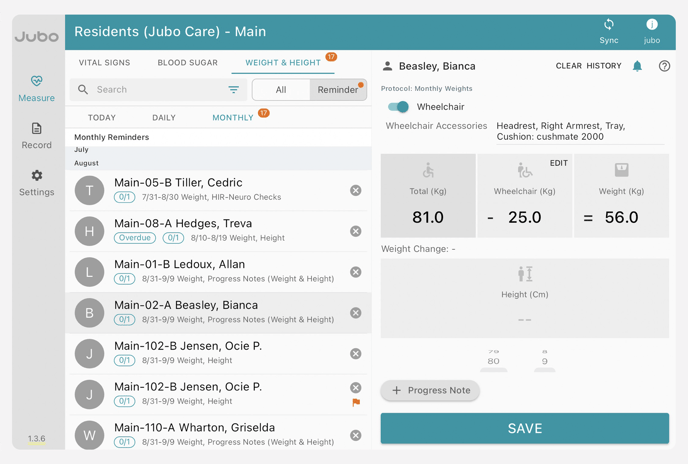This screenshot has width=688, height=464.
Task: Select the Wheelchair (Kg) 25.0 value
Action: pos(525,217)
